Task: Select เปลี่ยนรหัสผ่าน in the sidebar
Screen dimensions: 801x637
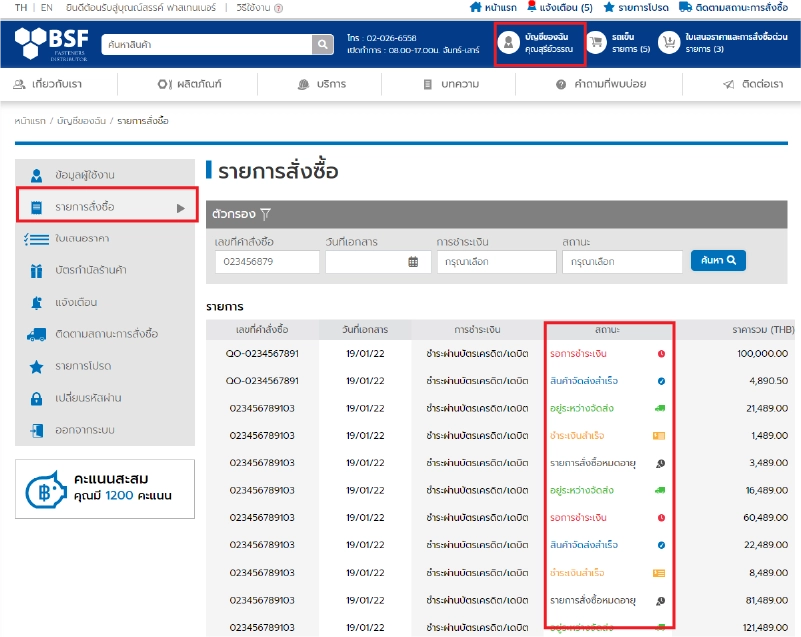Action: 89,398
